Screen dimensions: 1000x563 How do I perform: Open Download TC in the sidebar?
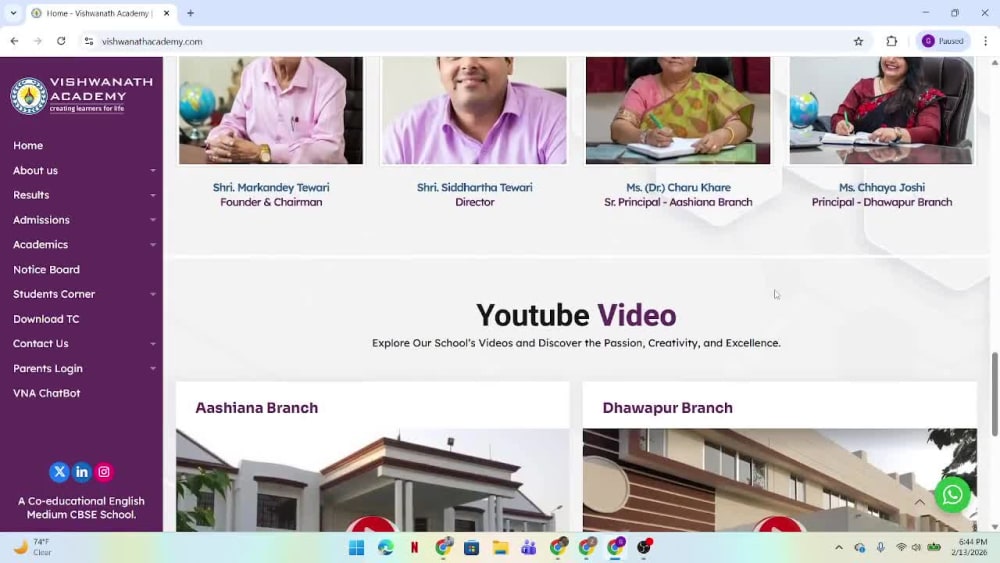click(46, 319)
